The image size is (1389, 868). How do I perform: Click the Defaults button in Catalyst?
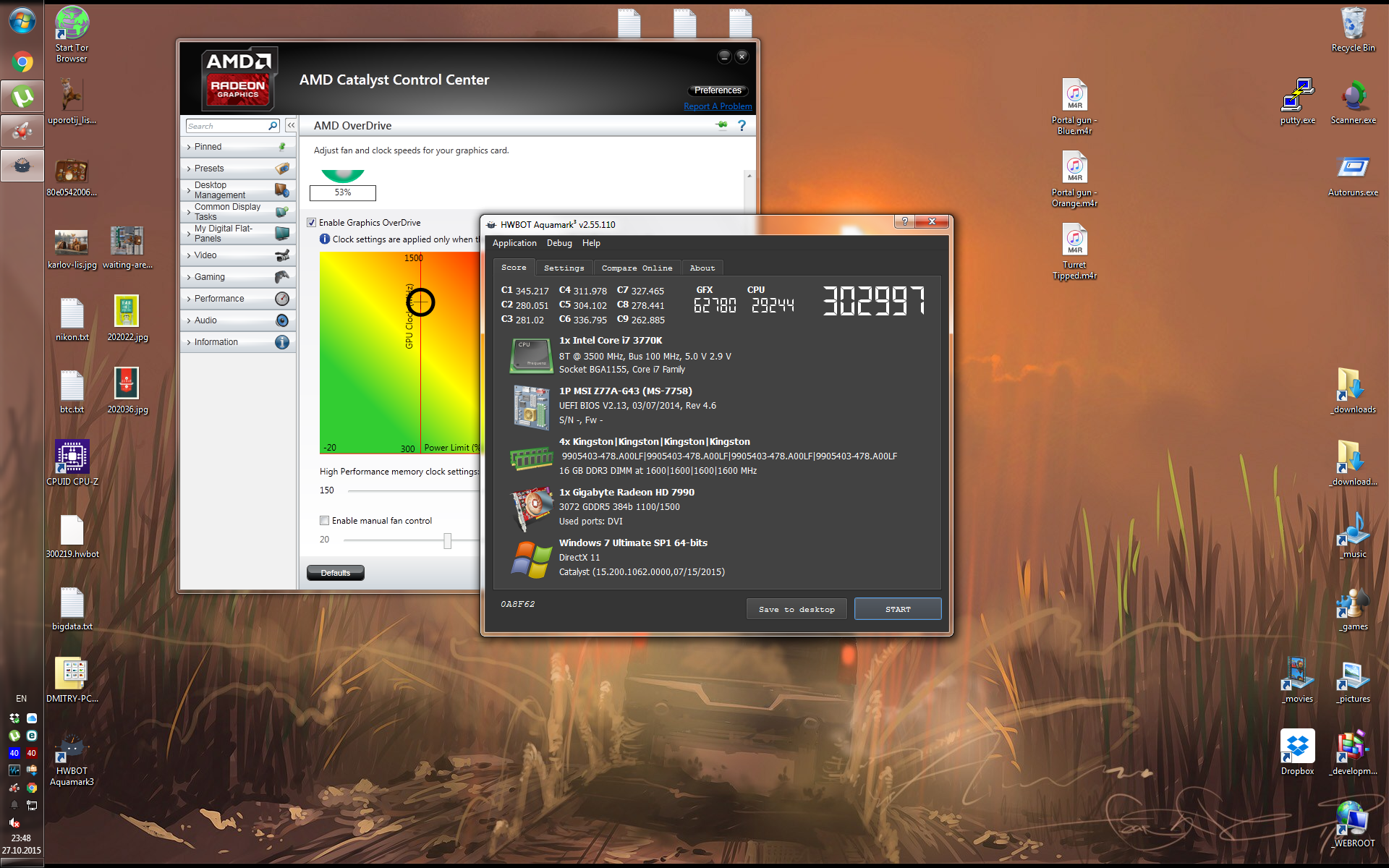pyautogui.click(x=336, y=573)
